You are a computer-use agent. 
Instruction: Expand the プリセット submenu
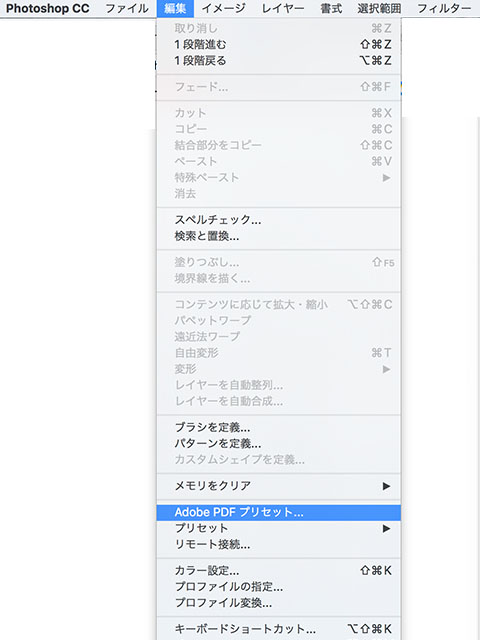279,528
